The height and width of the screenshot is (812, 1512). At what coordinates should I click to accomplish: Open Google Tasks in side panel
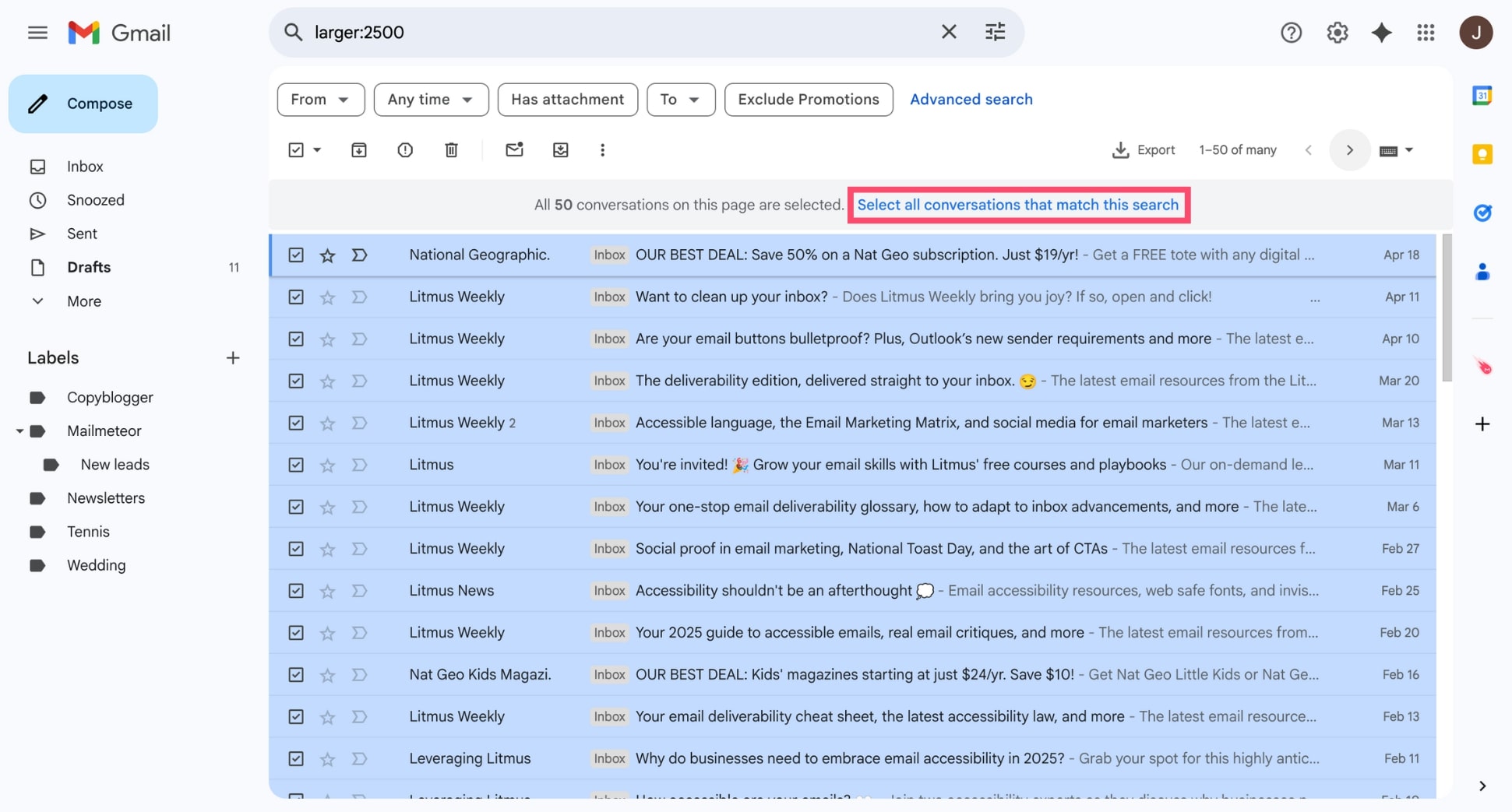(x=1482, y=213)
